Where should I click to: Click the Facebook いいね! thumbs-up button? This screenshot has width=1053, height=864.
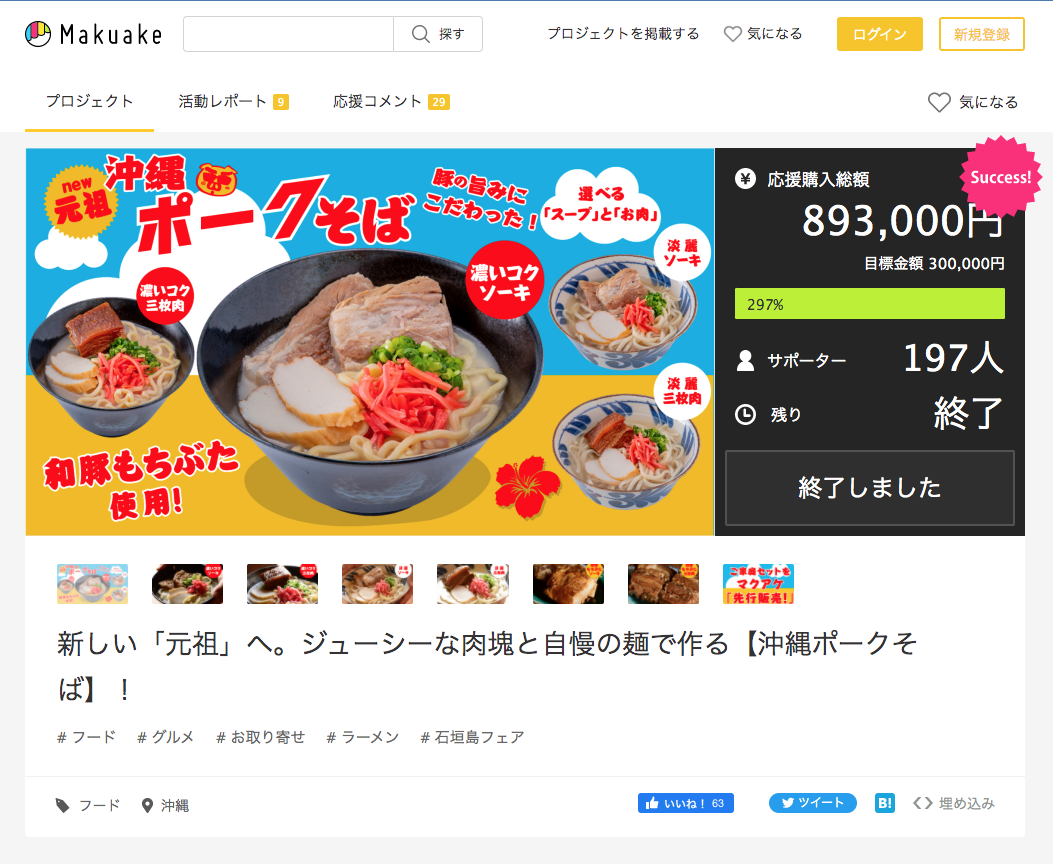click(x=686, y=803)
